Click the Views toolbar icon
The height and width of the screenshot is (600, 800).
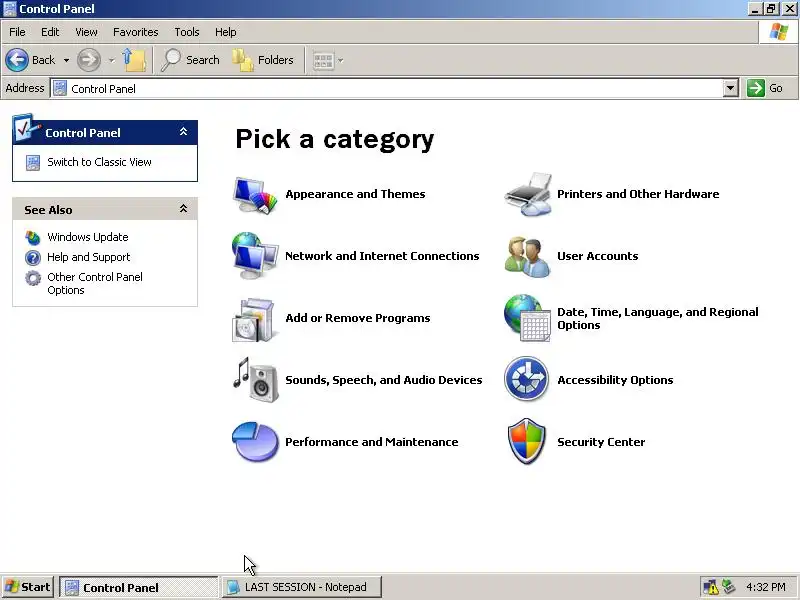pyautogui.click(x=323, y=61)
